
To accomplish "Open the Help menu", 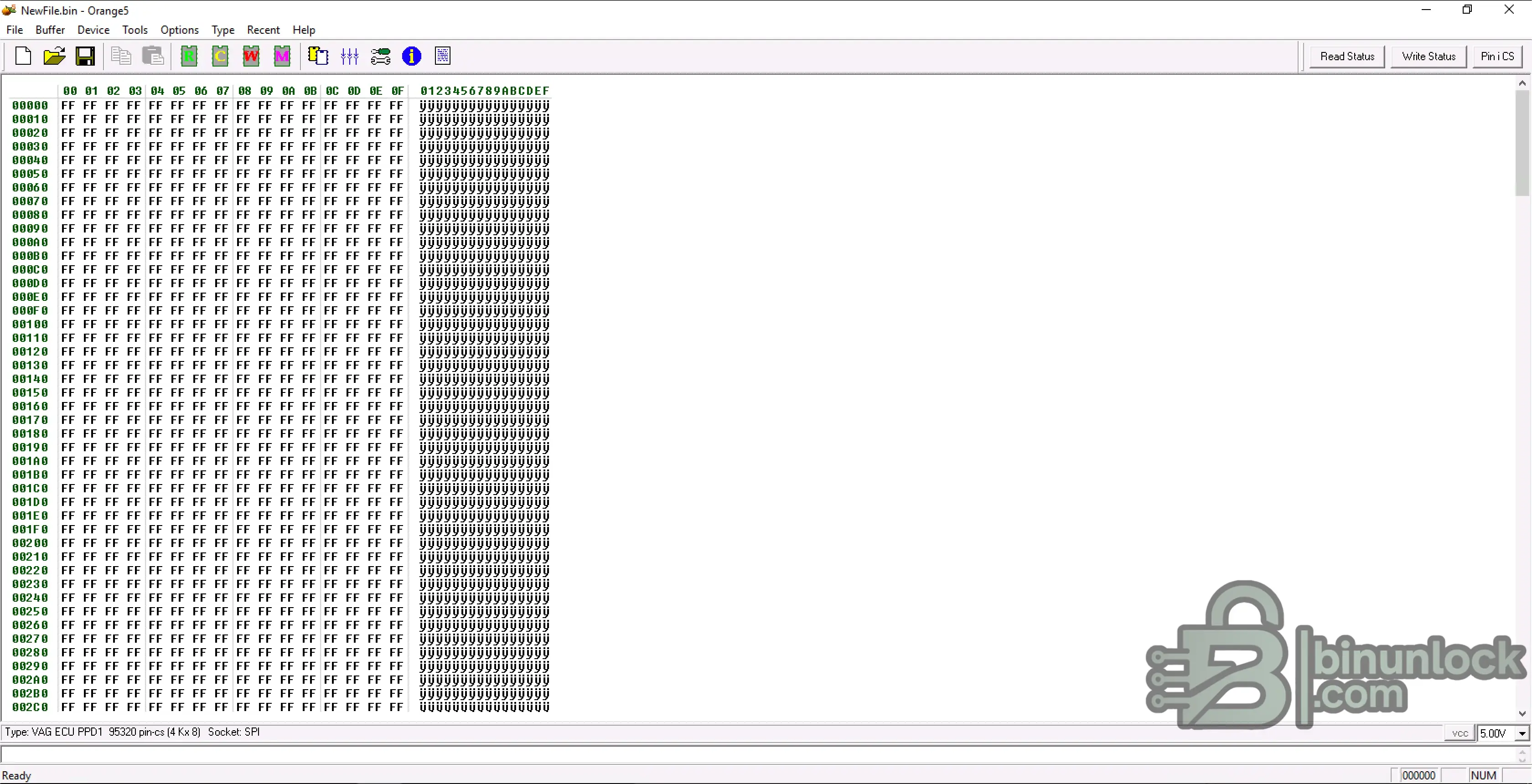I will click(x=304, y=30).
